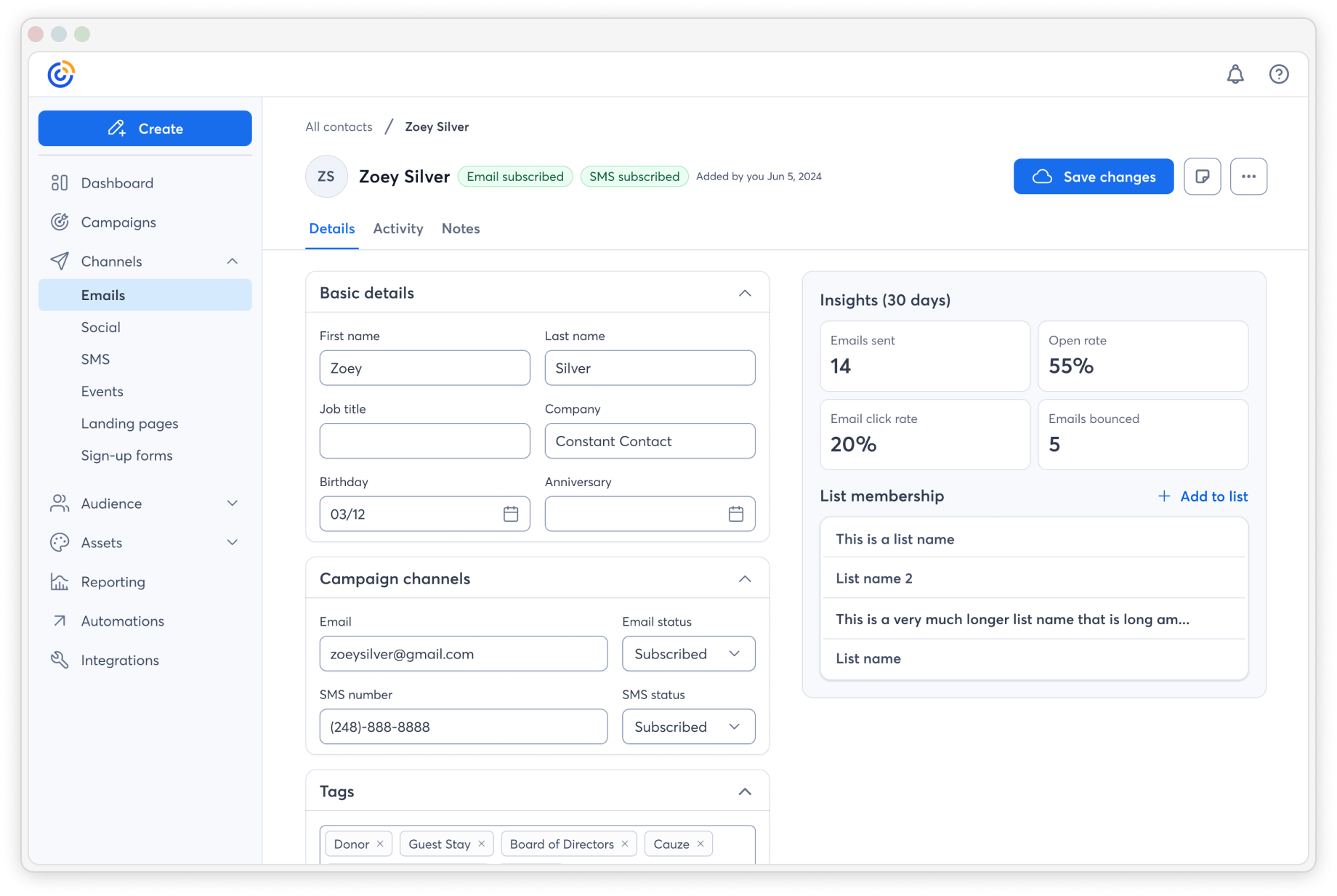
Task: Open Integrations from the sidebar
Action: pos(120,660)
